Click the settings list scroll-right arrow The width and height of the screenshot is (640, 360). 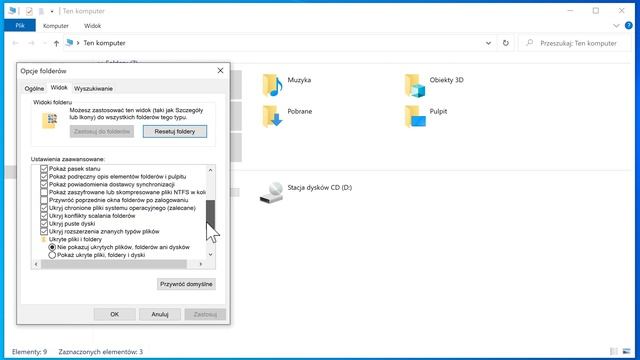(x=200, y=264)
